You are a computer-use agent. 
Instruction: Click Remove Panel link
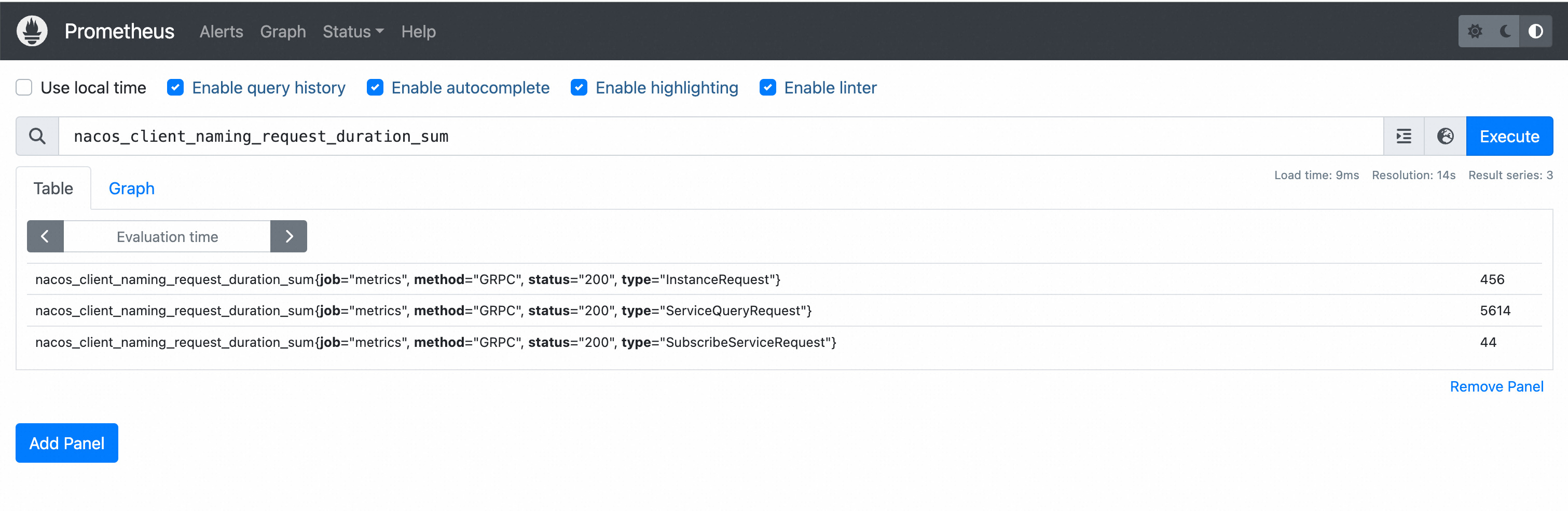(1496, 386)
